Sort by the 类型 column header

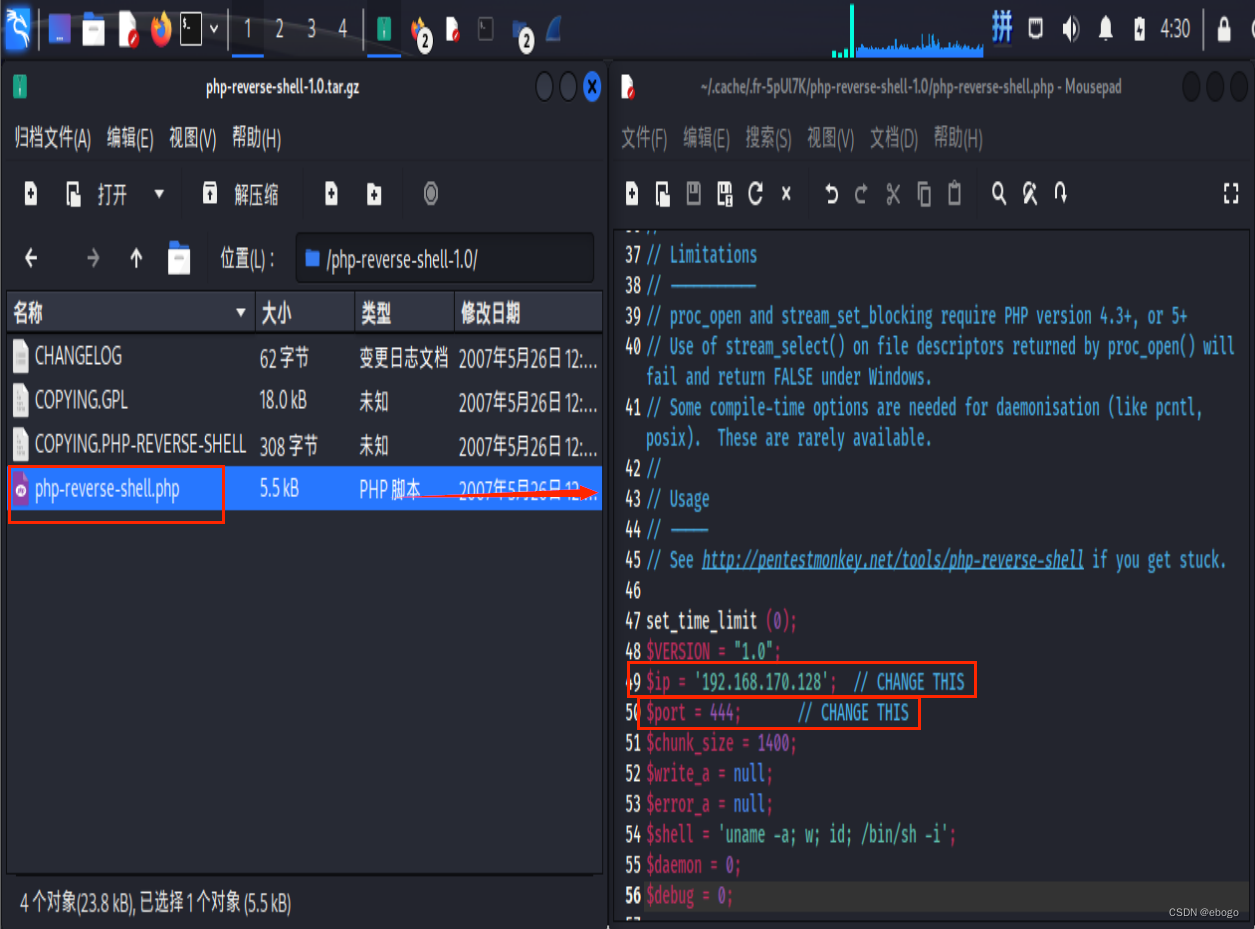point(405,314)
